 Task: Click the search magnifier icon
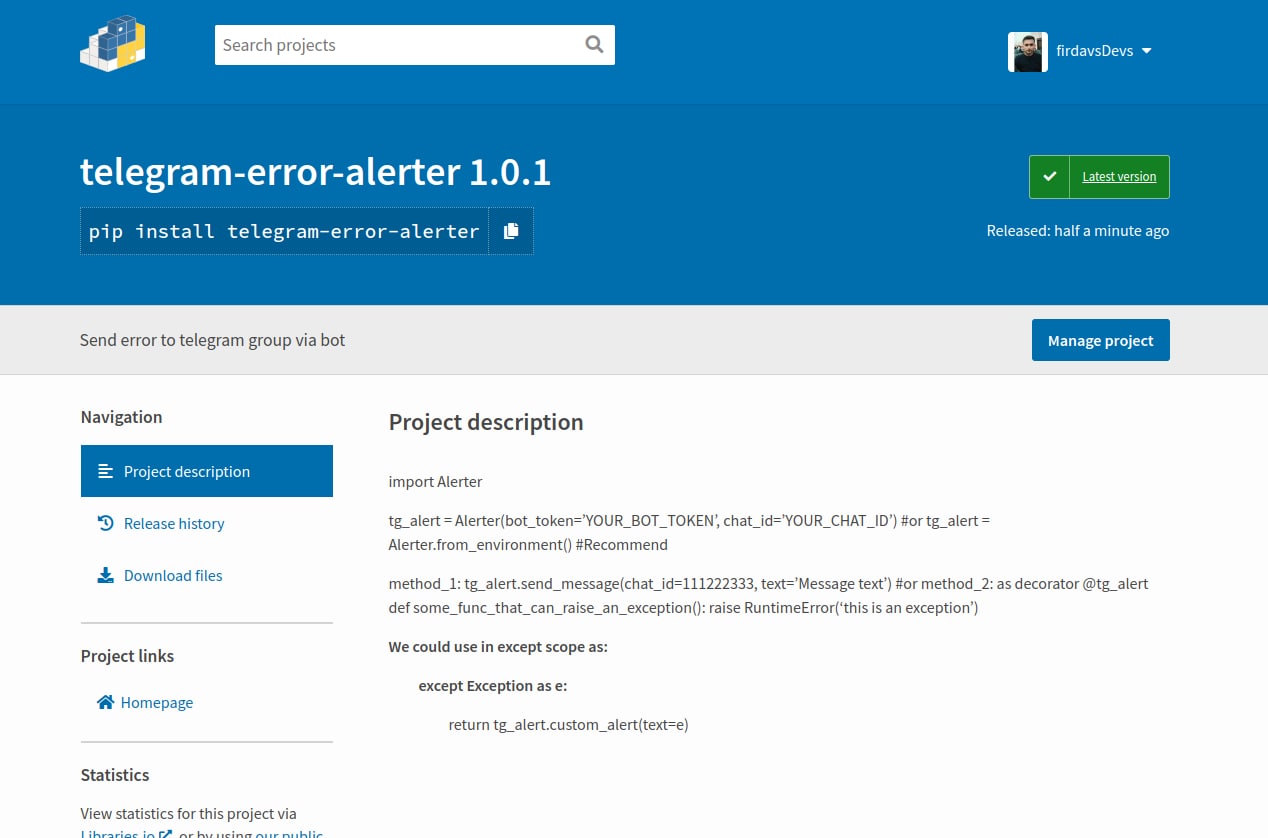(594, 44)
